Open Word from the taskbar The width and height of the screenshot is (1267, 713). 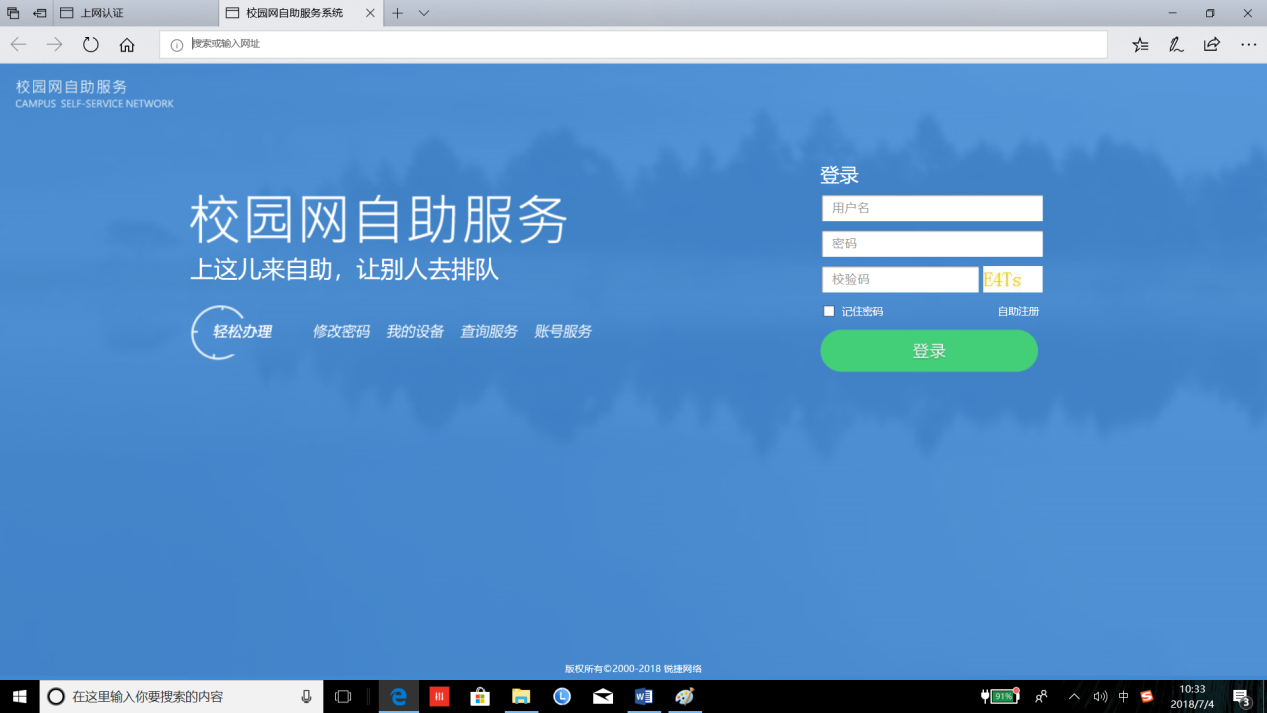click(643, 696)
